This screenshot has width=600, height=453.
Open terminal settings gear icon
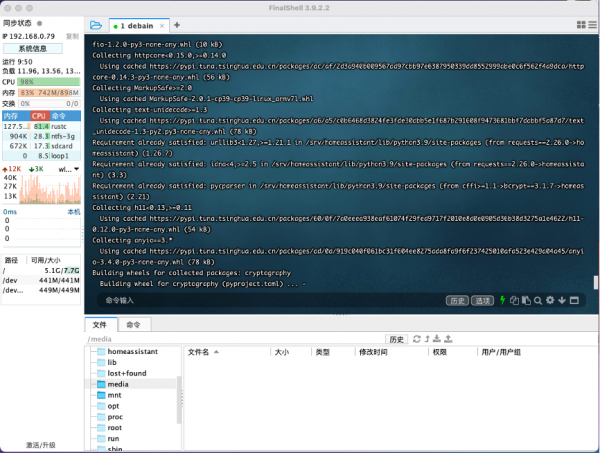(549, 300)
